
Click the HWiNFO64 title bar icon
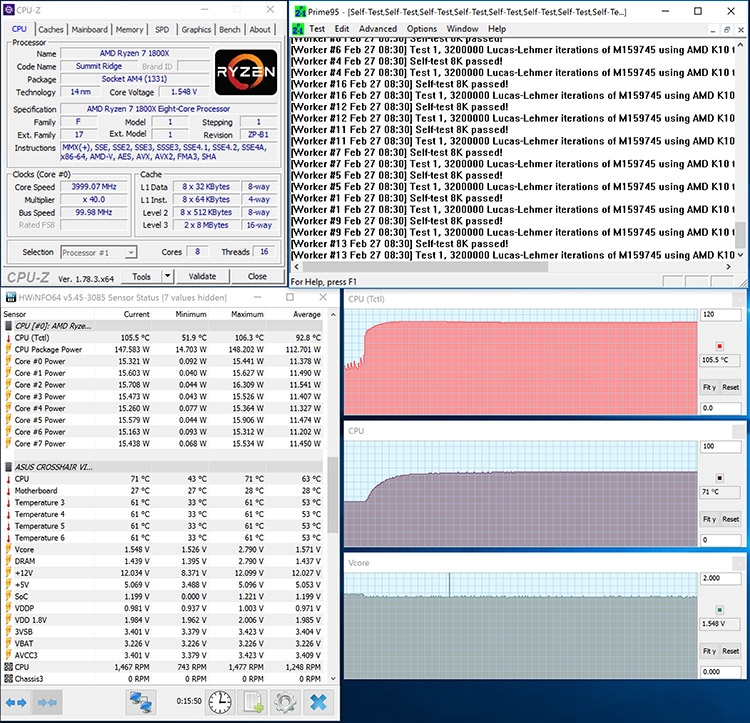click(x=11, y=297)
